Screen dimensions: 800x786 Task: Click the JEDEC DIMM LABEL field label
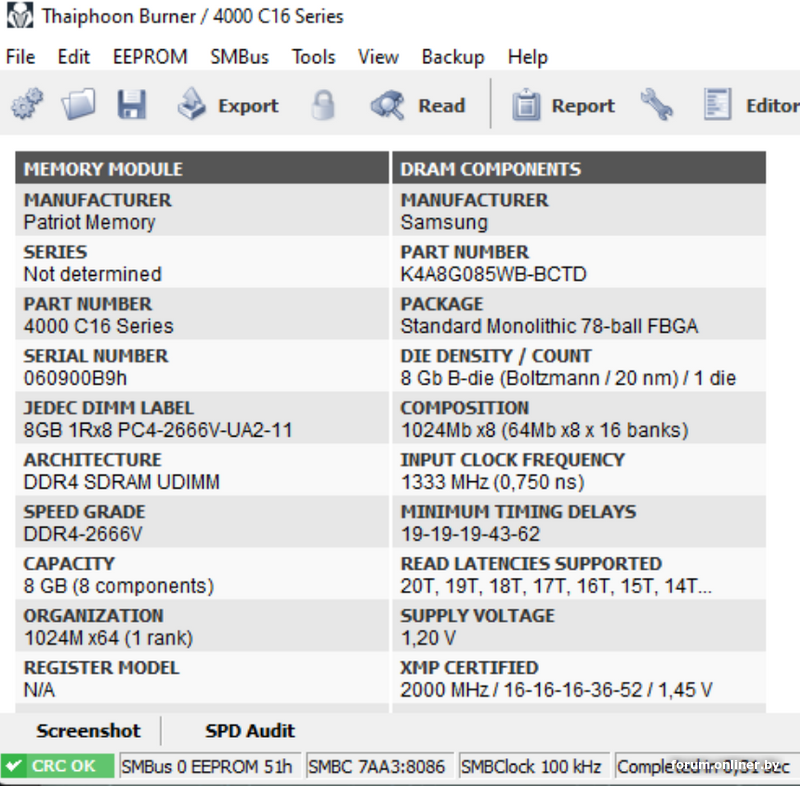[109, 408]
